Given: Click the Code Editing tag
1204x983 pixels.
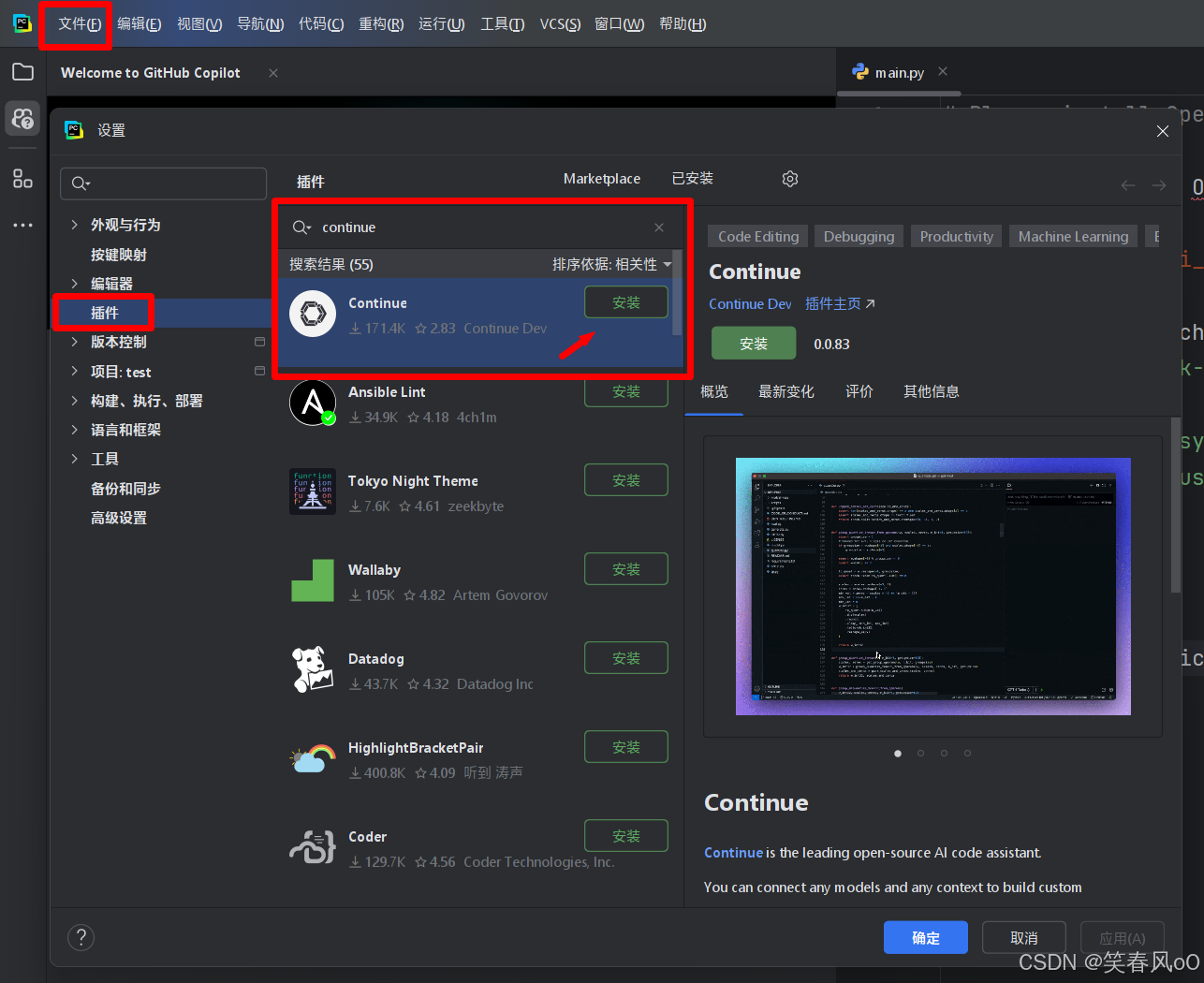Looking at the screenshot, I should (758, 237).
